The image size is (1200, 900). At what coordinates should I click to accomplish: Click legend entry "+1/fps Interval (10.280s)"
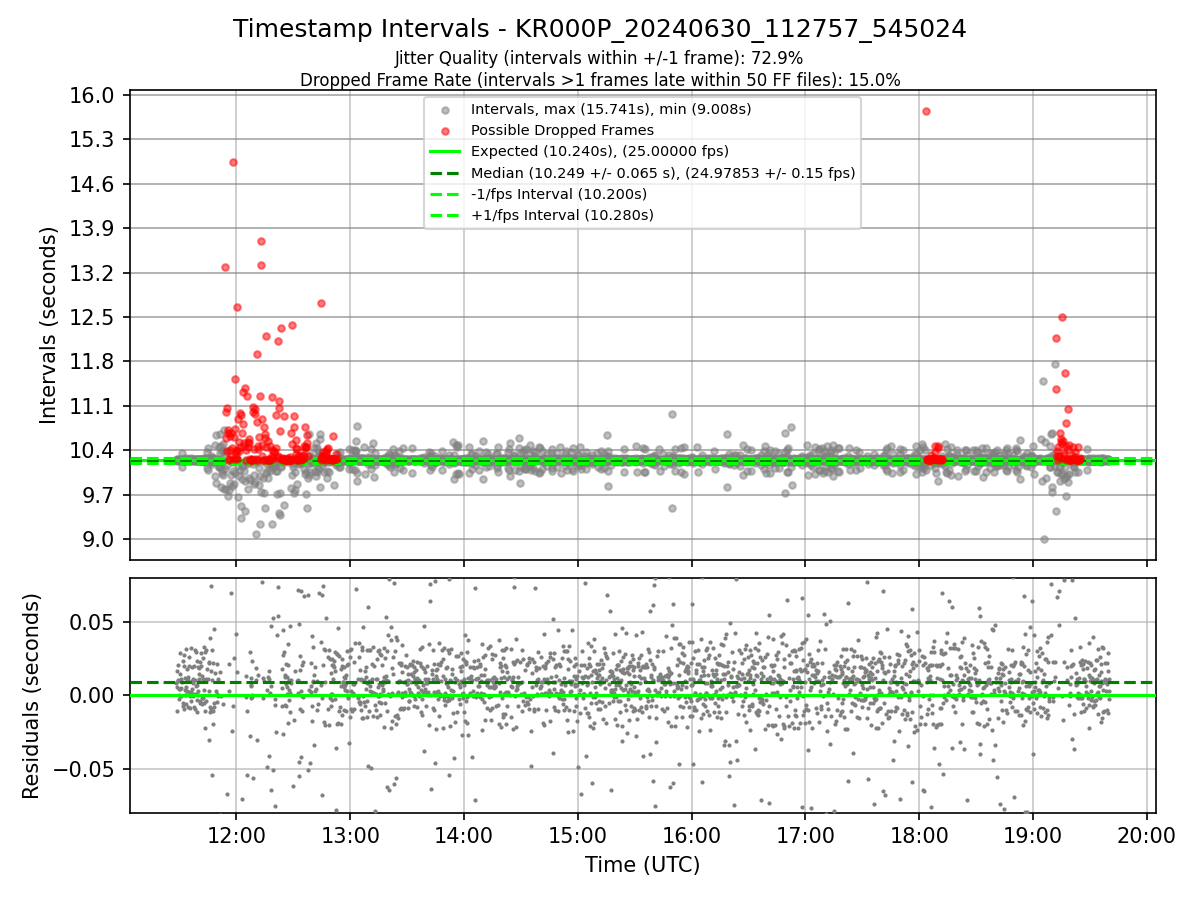(x=562, y=215)
